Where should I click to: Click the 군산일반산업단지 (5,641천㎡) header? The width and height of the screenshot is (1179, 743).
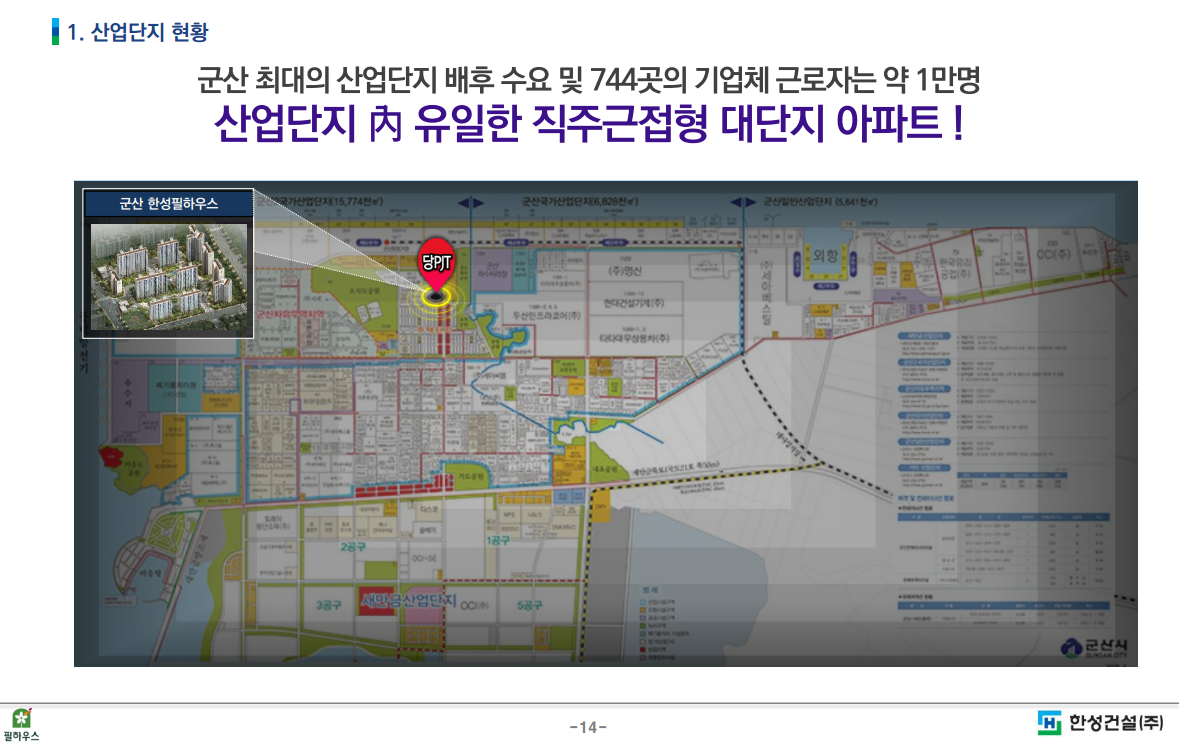820,202
